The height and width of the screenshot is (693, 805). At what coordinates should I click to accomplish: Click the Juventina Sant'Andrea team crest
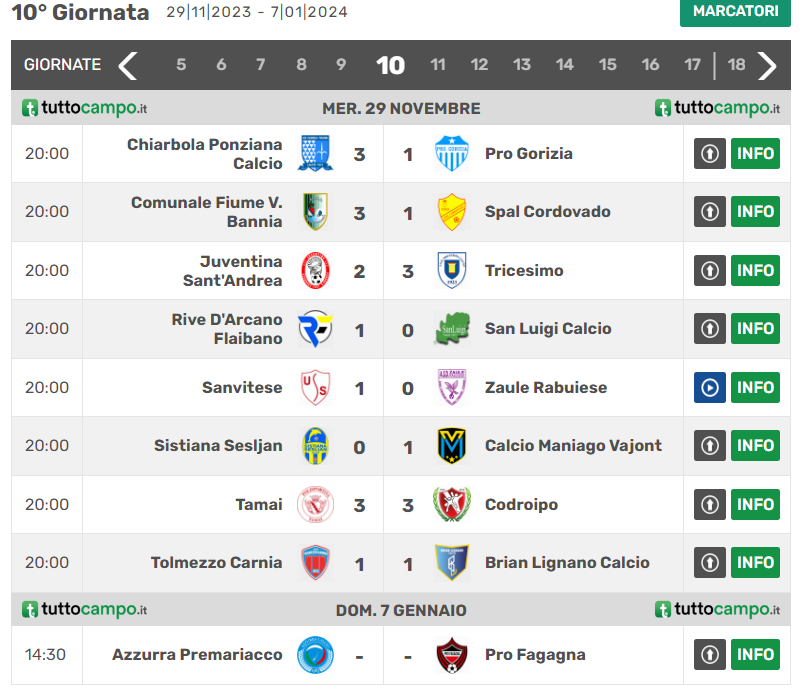pos(316,270)
